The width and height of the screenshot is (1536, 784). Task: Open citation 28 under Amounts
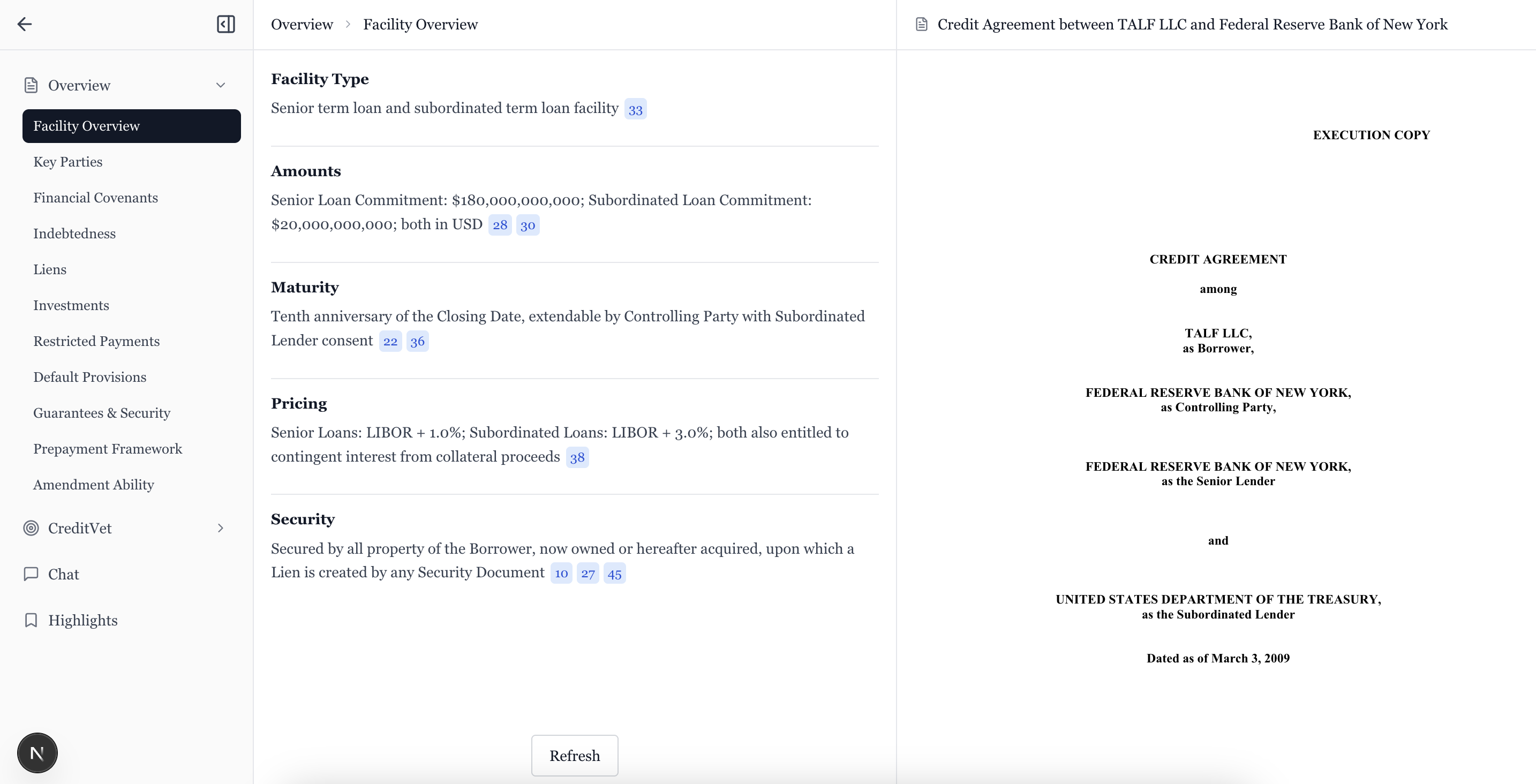(500, 225)
